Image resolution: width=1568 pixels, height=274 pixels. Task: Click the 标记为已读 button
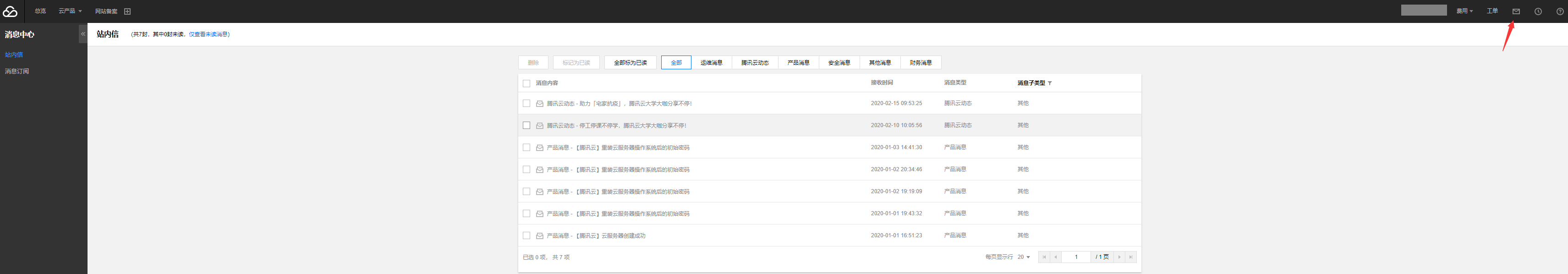click(x=576, y=63)
